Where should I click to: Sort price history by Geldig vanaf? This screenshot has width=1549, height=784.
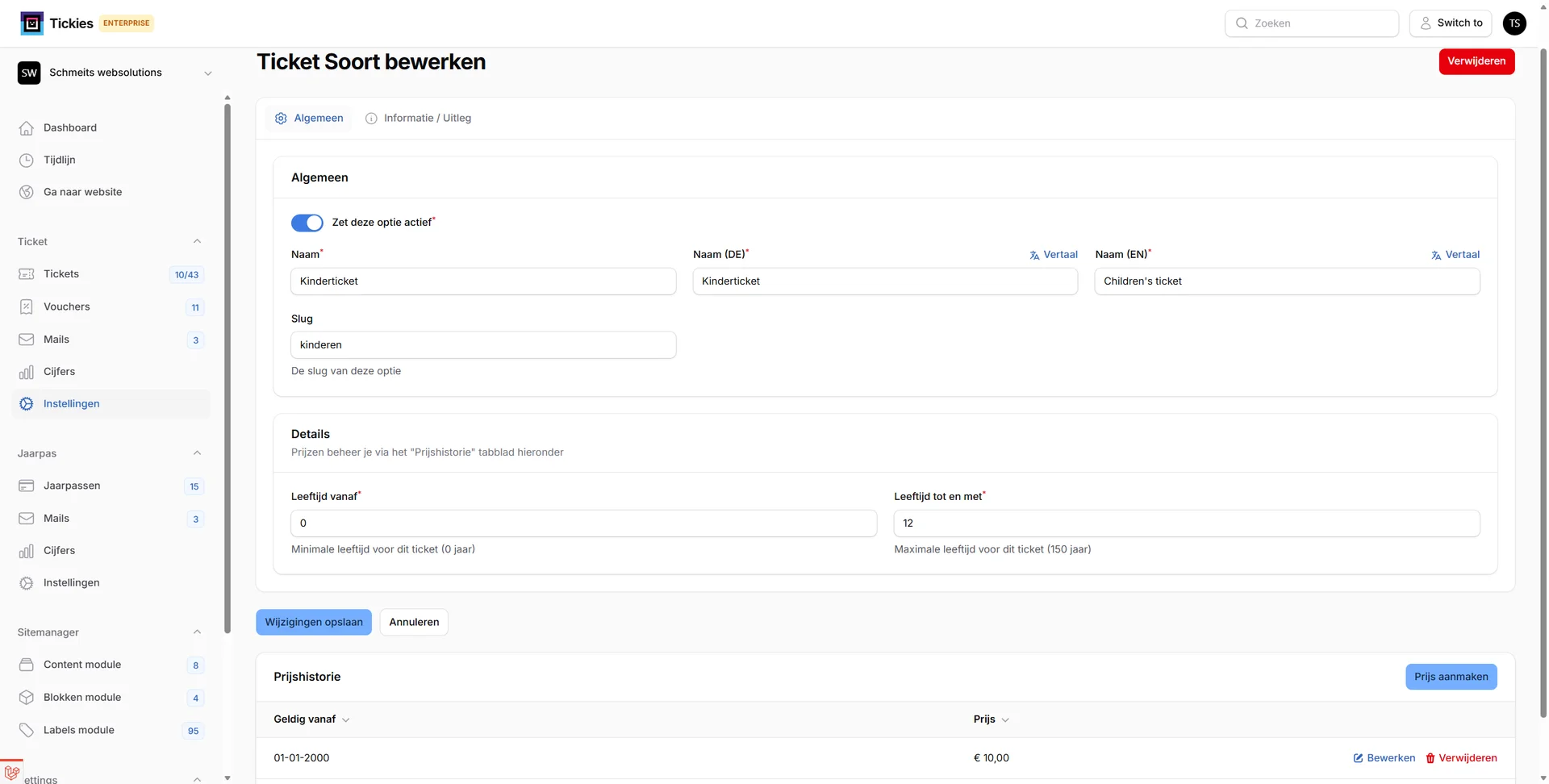(311, 719)
